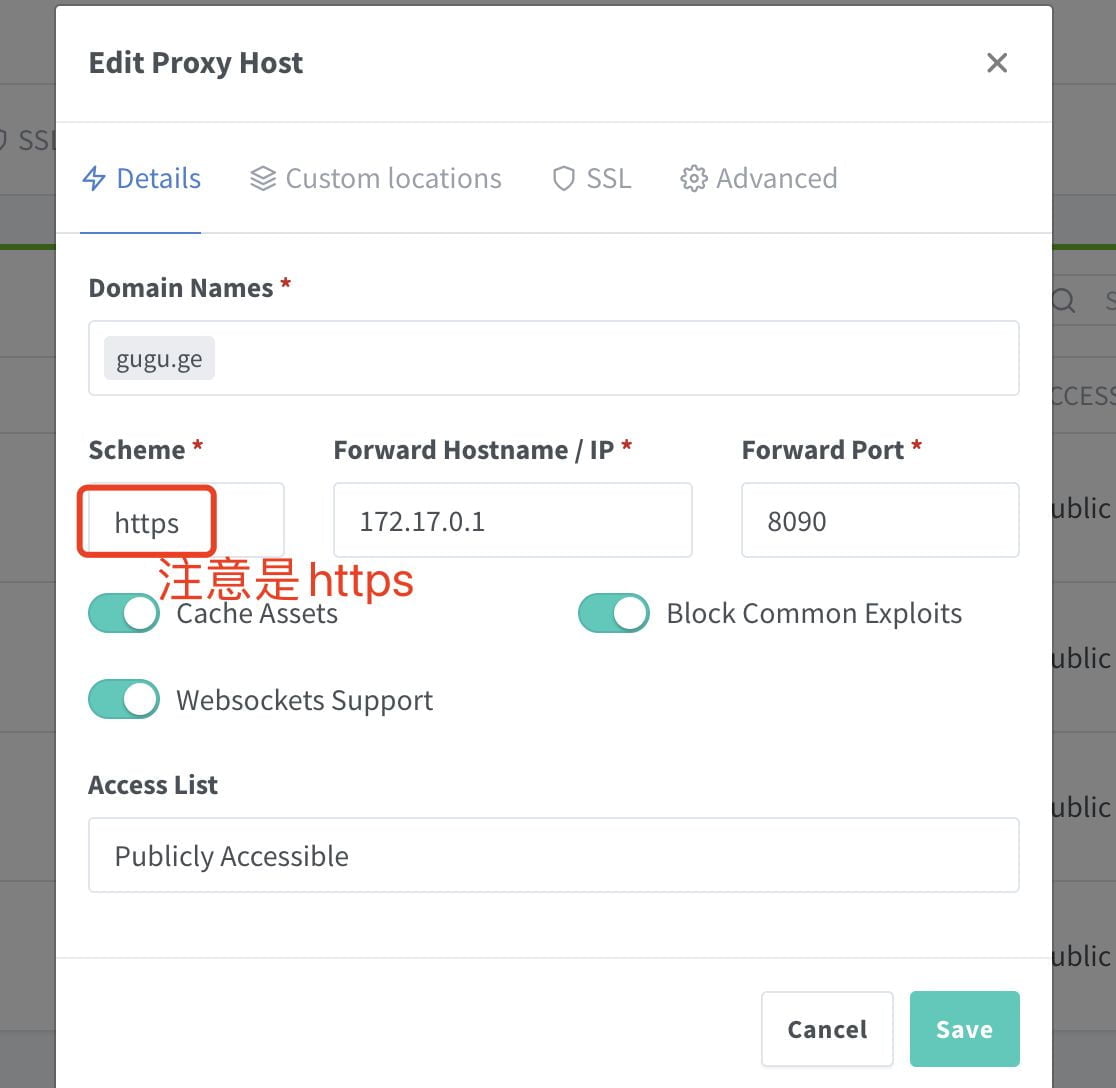Open the Scheme dropdown showing https
This screenshot has height=1088, width=1116.
pyautogui.click(x=185, y=521)
